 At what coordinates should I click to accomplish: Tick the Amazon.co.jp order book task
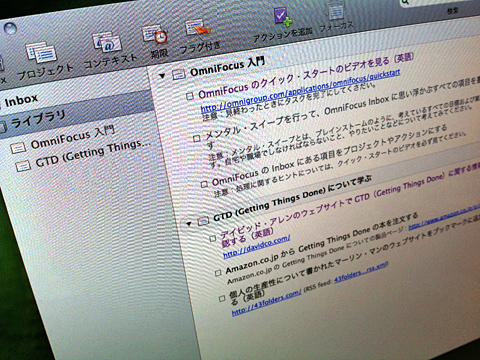pos(218,273)
